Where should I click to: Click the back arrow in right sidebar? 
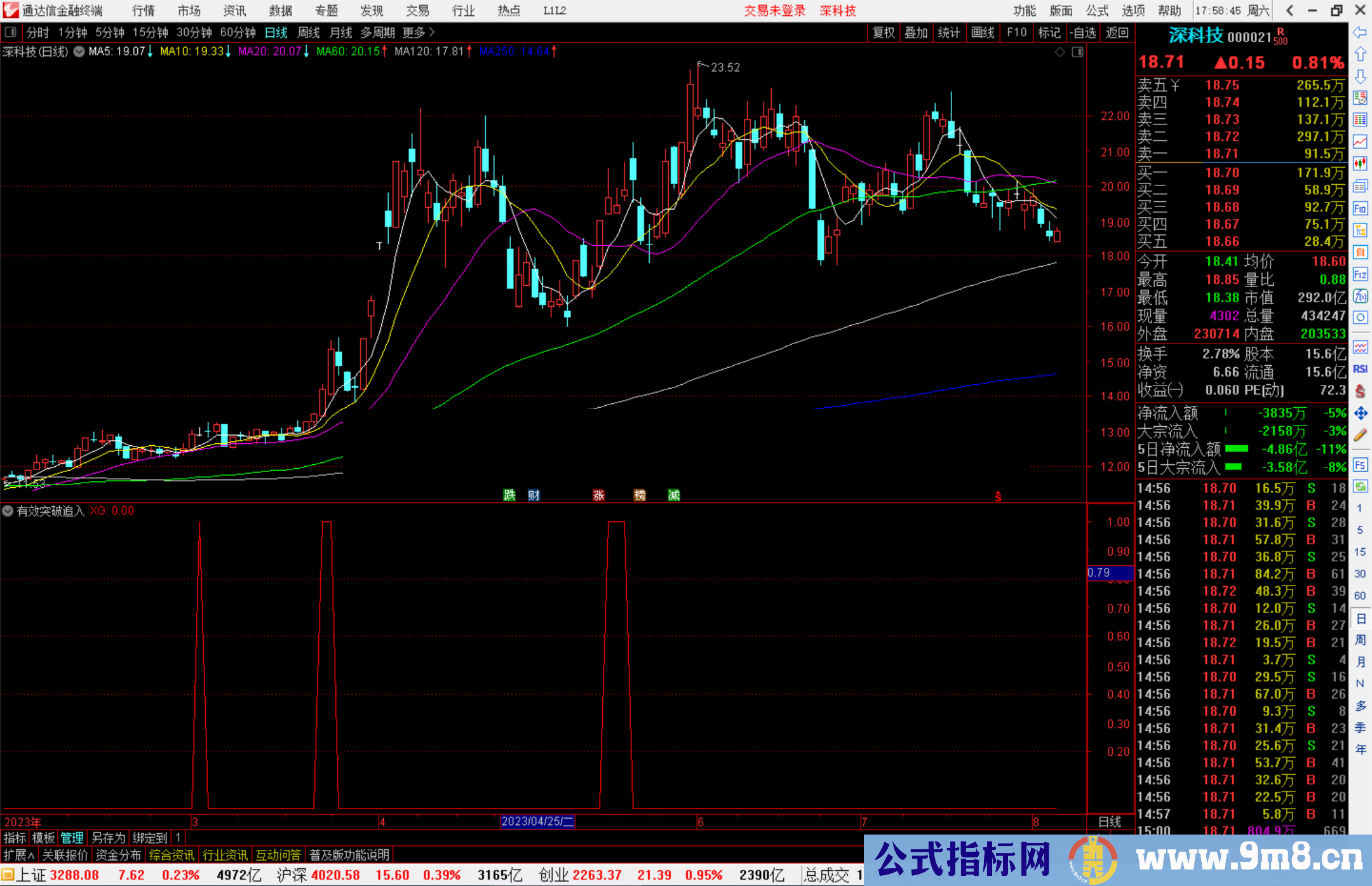tap(1360, 32)
